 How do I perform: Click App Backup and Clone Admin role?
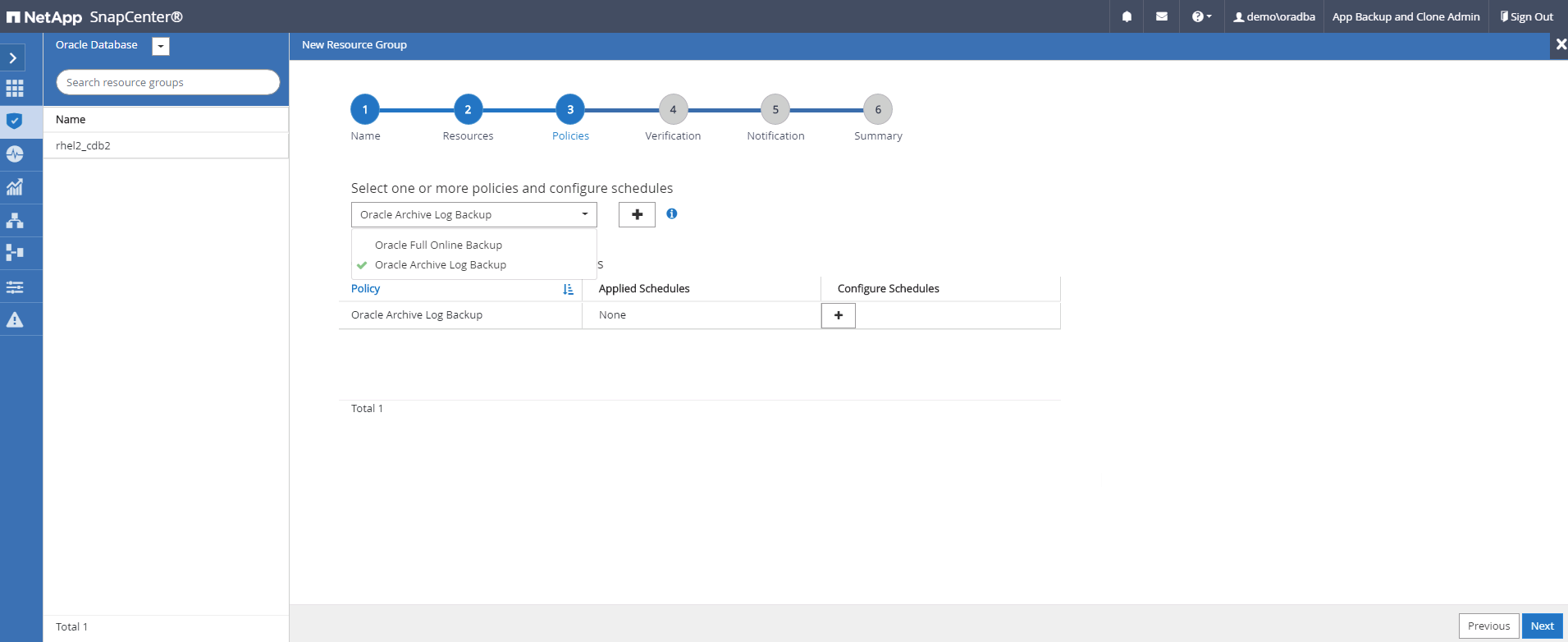pyautogui.click(x=1406, y=16)
